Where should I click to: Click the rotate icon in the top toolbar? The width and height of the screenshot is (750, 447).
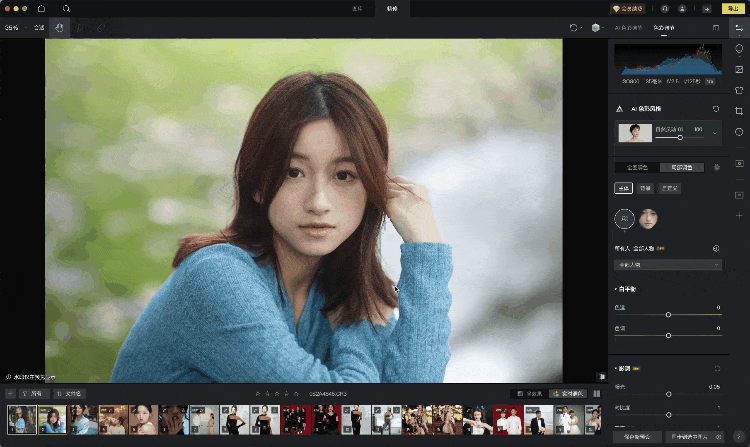point(573,28)
